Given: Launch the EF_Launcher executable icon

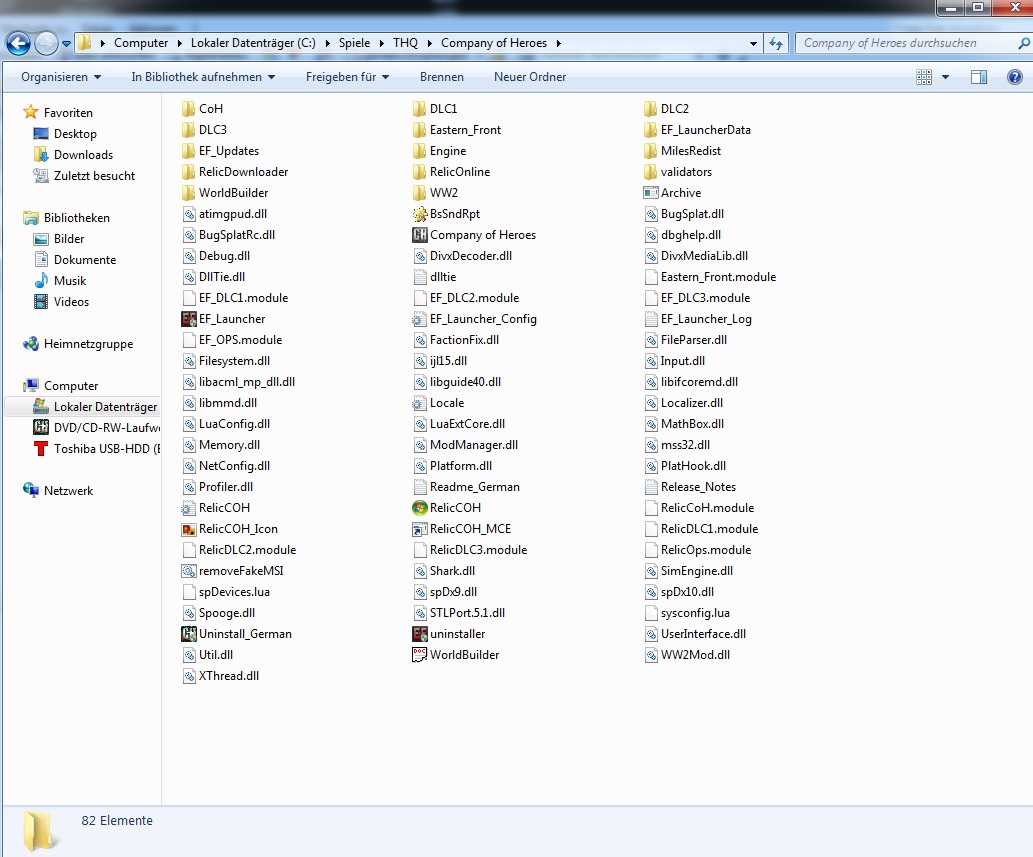Looking at the screenshot, I should (x=189, y=319).
